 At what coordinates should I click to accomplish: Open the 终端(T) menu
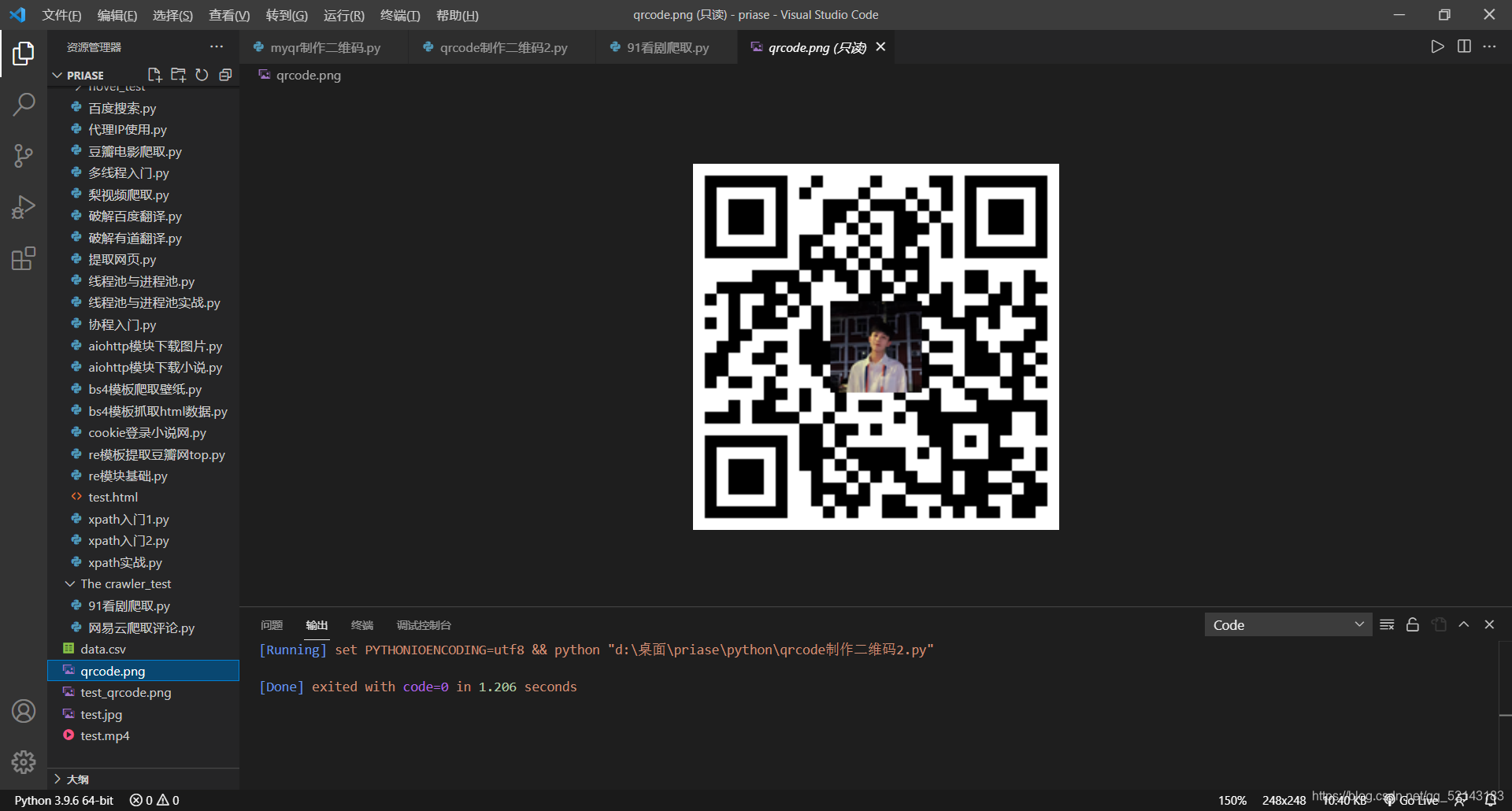pyautogui.click(x=400, y=15)
